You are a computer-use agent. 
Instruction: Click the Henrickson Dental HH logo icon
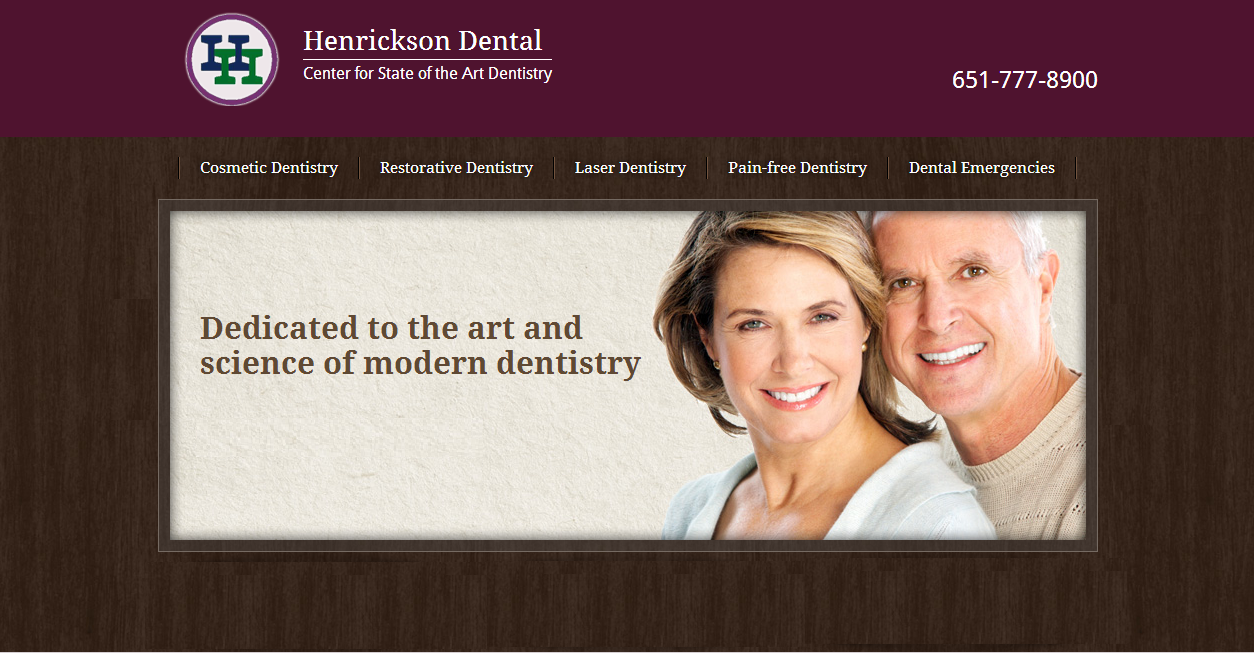tap(232, 59)
